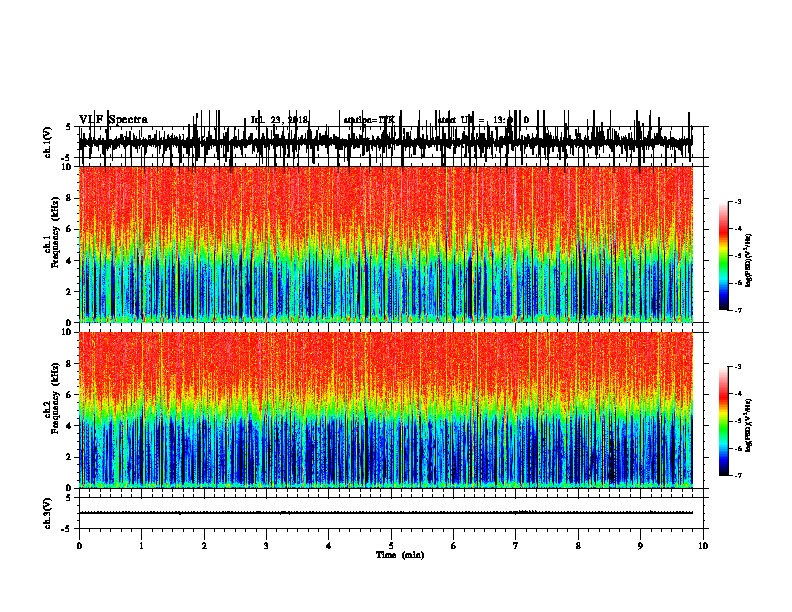The image size is (792, 612).
Task: Click the ch.1 frequency tick label "2"
Action: coord(70,291)
